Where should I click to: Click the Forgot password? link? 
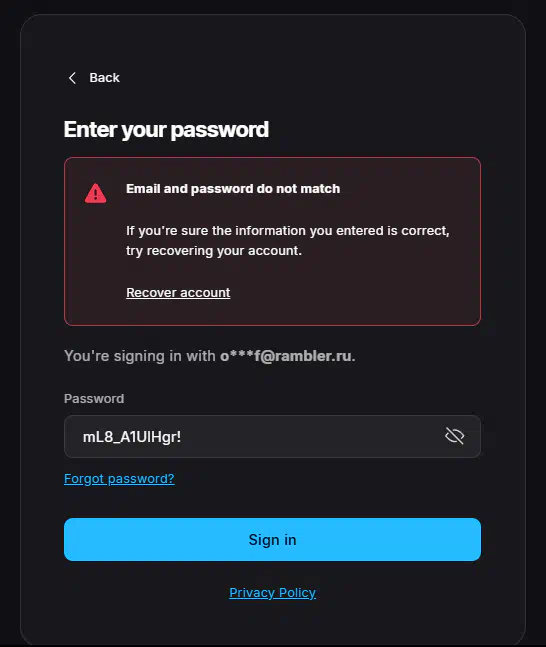pos(119,479)
